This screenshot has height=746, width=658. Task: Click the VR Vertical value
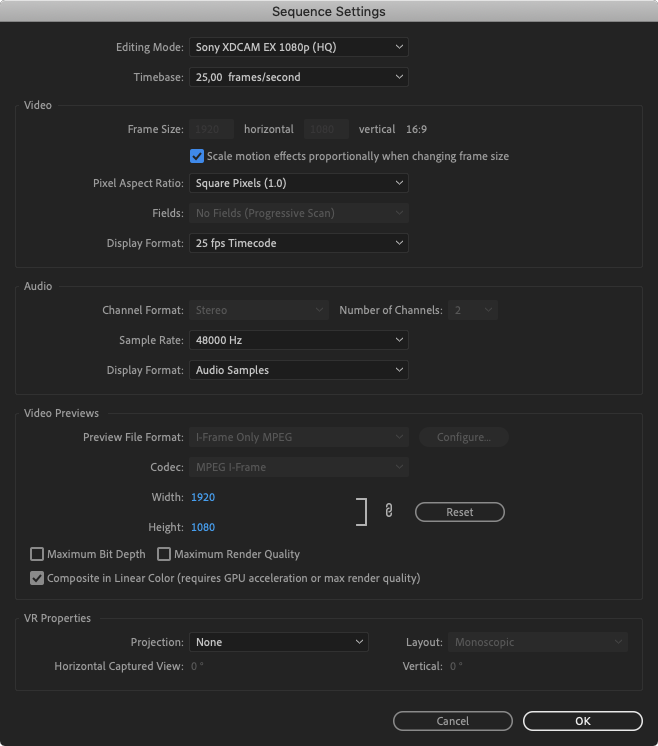click(x=456, y=666)
